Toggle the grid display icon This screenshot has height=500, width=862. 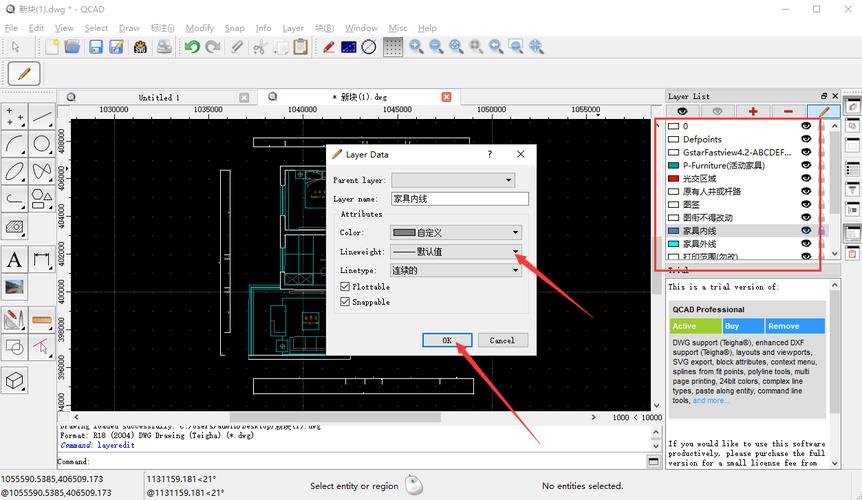click(x=393, y=47)
